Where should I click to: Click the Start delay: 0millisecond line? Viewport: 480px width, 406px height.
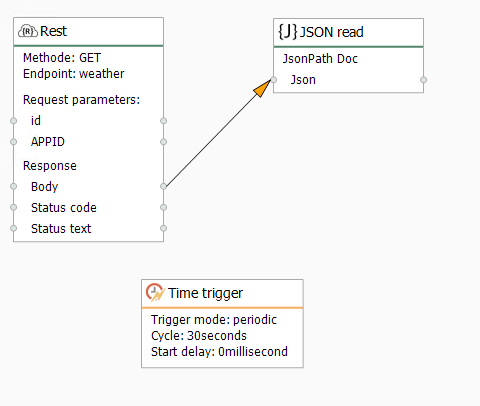tap(219, 352)
